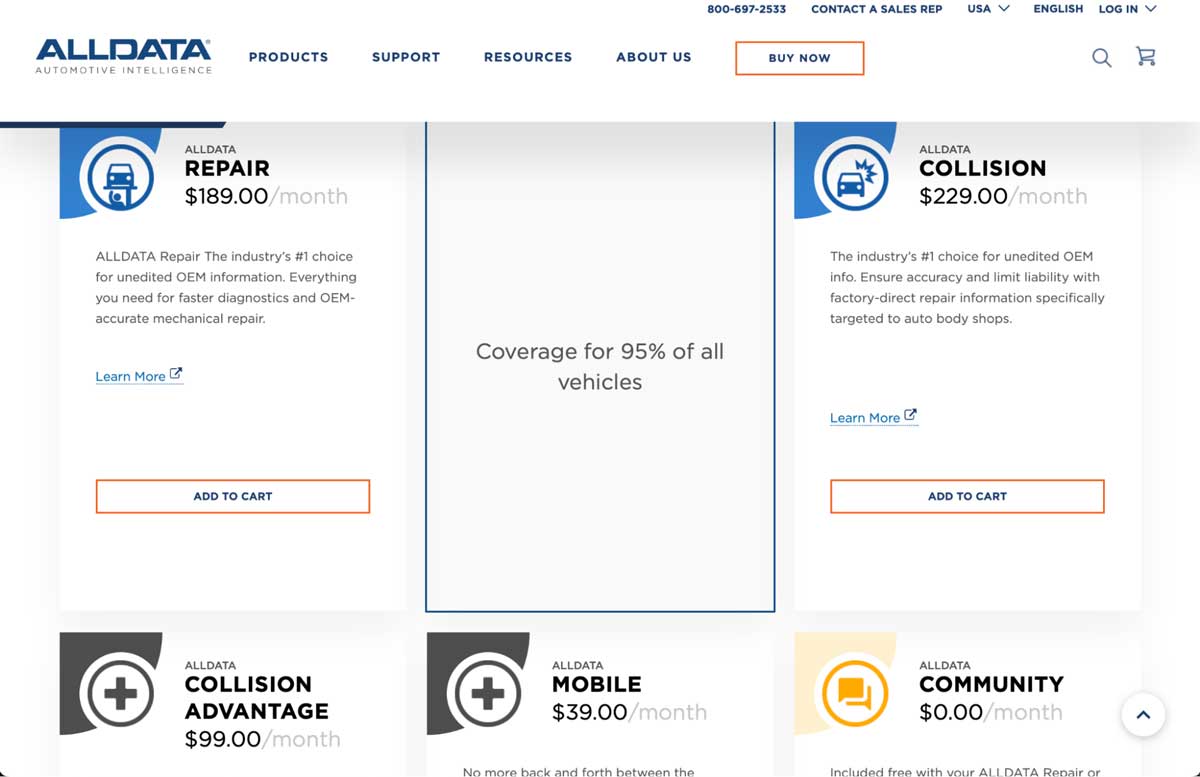
Task: Open the Resources menu
Action: [528, 57]
